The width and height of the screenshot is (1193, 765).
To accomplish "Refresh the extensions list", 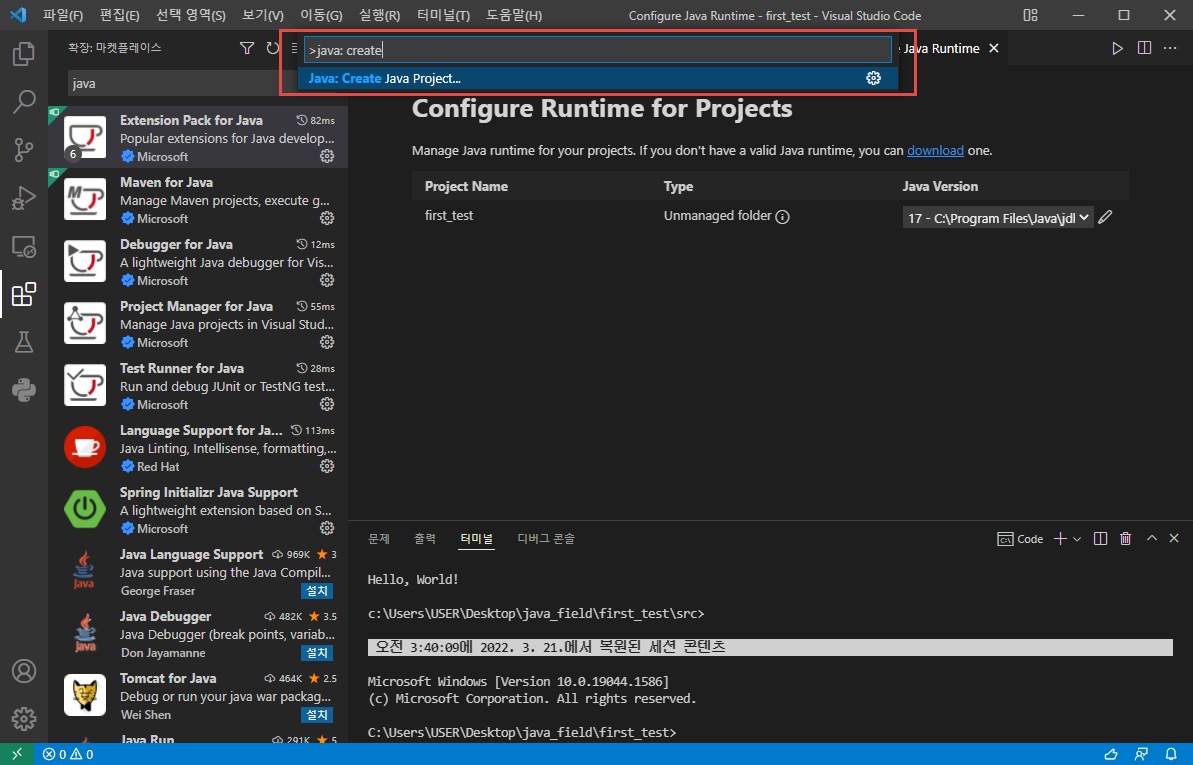I will (272, 48).
